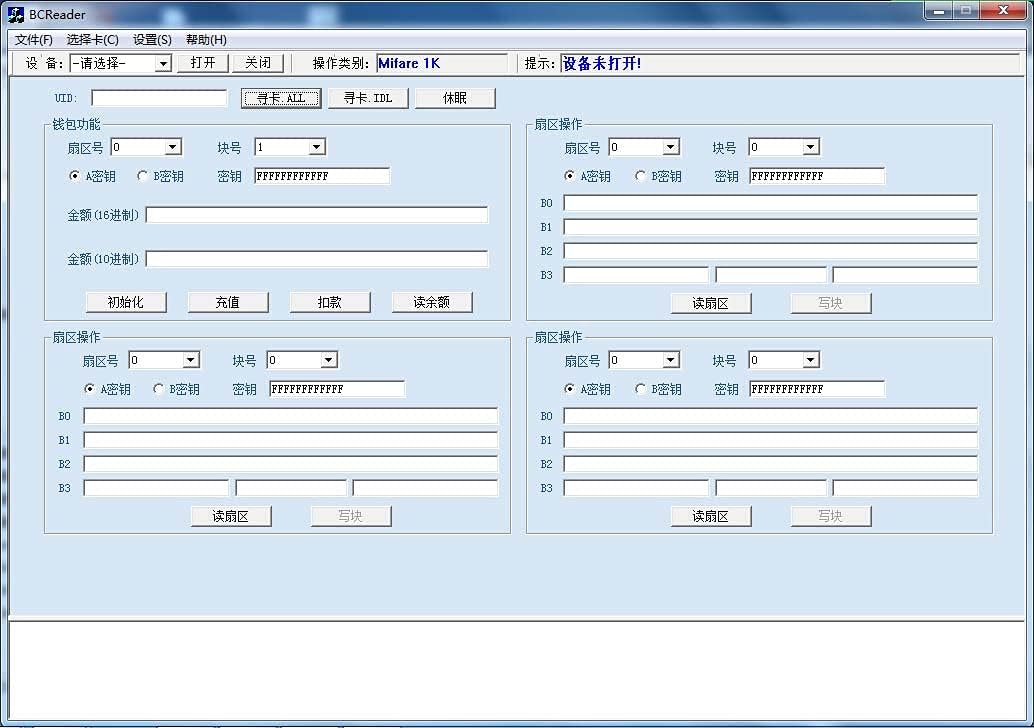1034x728 pixels.
Task: Click the 关闭 device button
Action: (258, 63)
